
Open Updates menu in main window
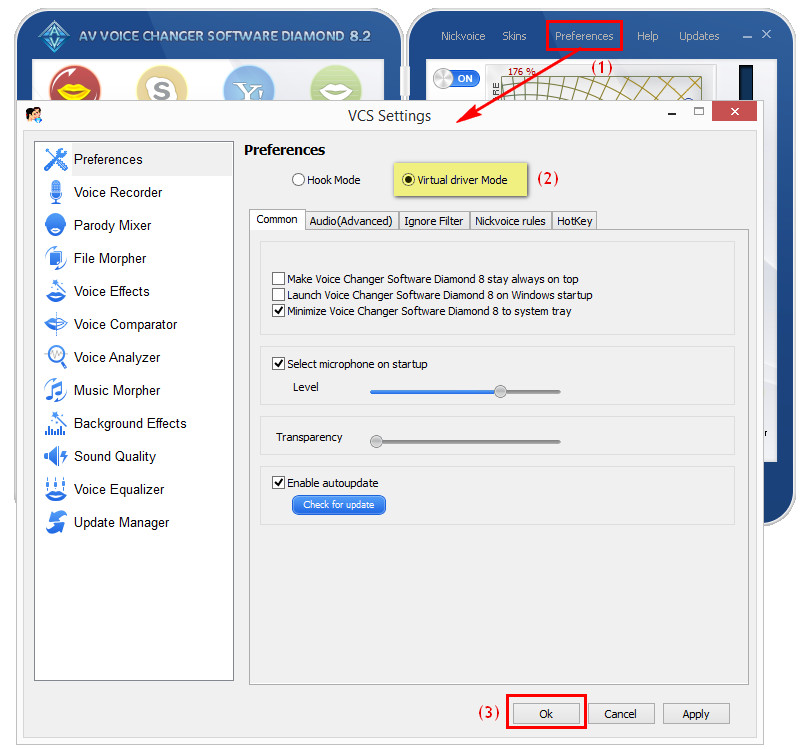[699, 36]
